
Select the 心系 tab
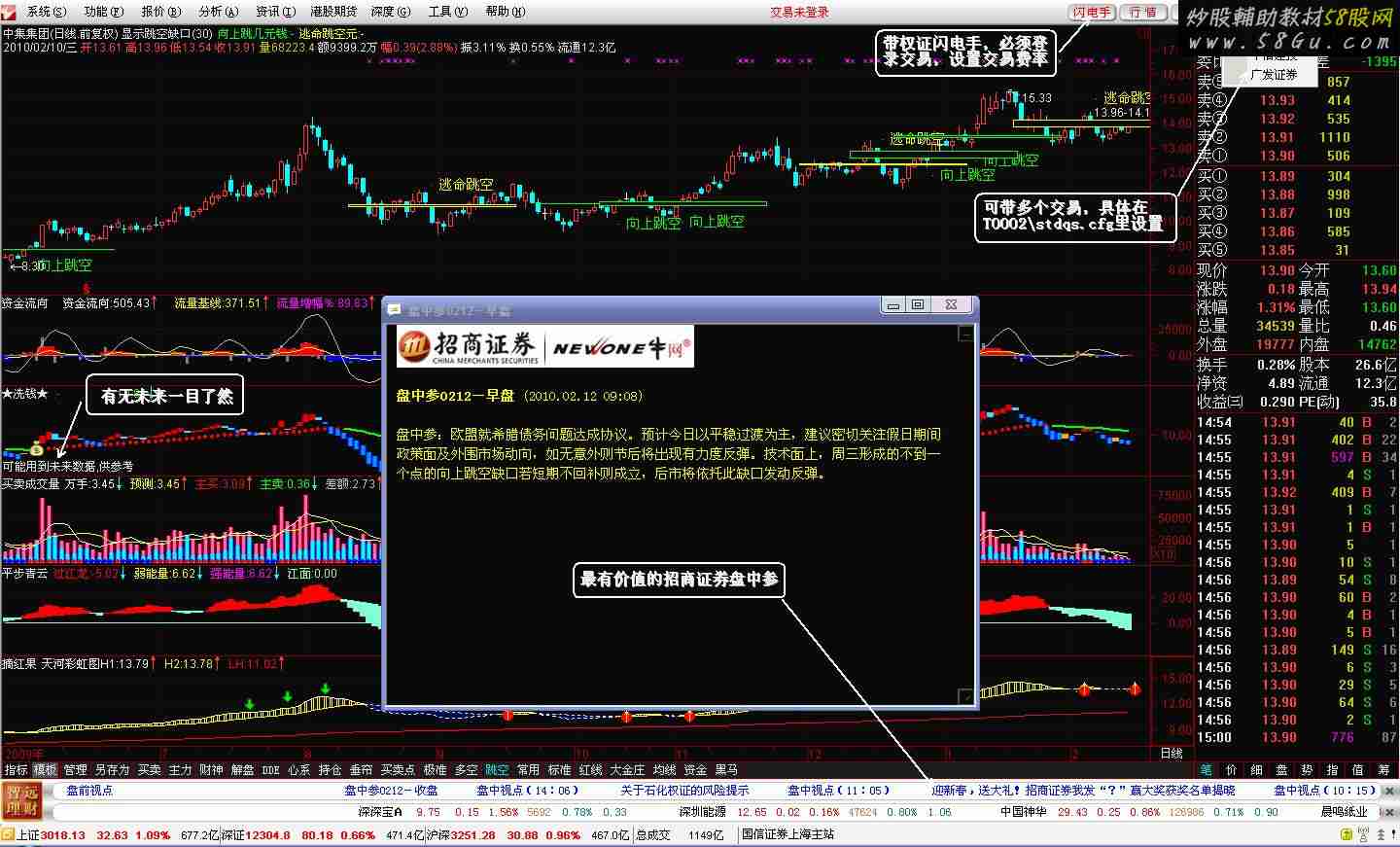point(298,769)
